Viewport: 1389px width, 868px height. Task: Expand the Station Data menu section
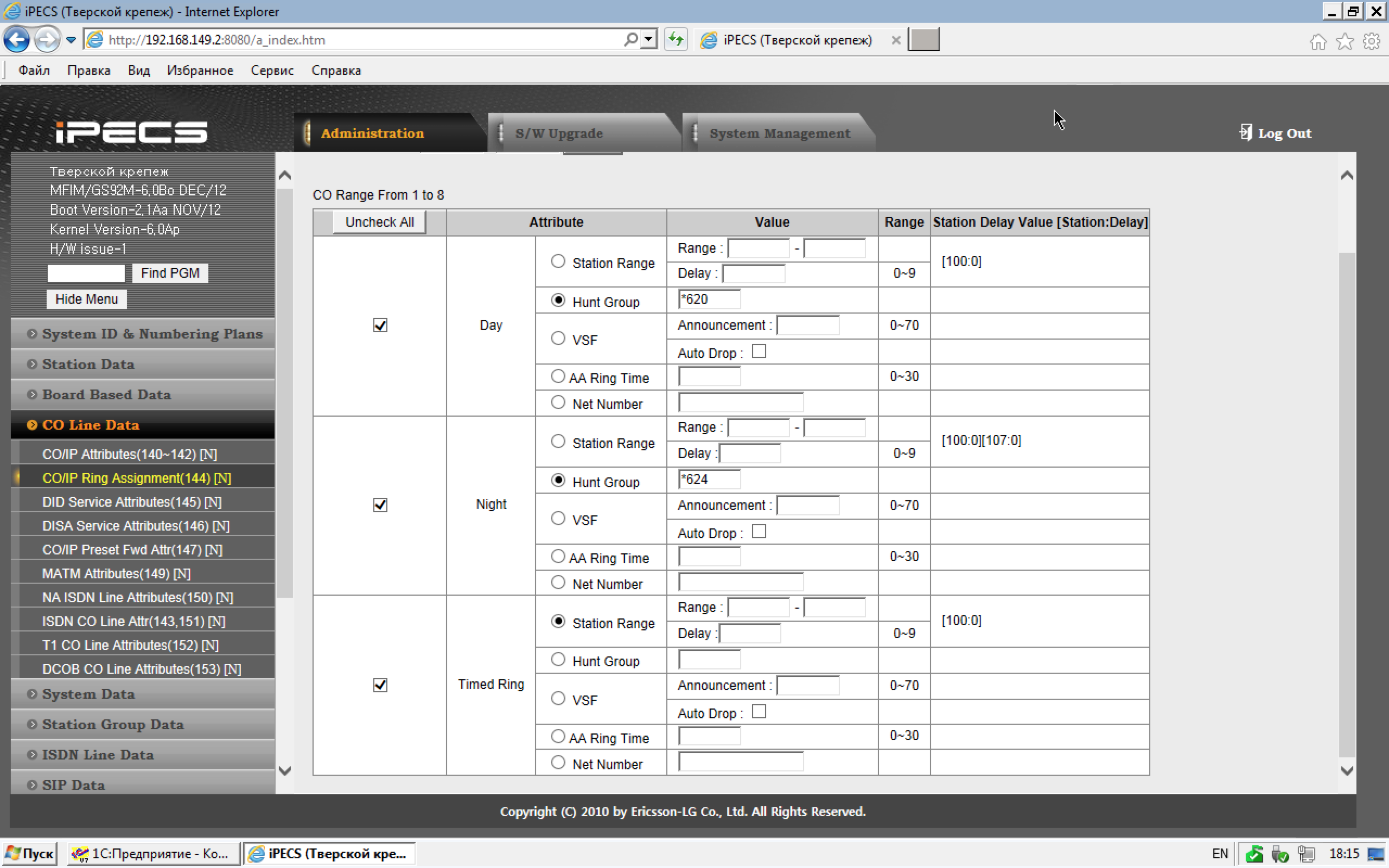[88, 364]
